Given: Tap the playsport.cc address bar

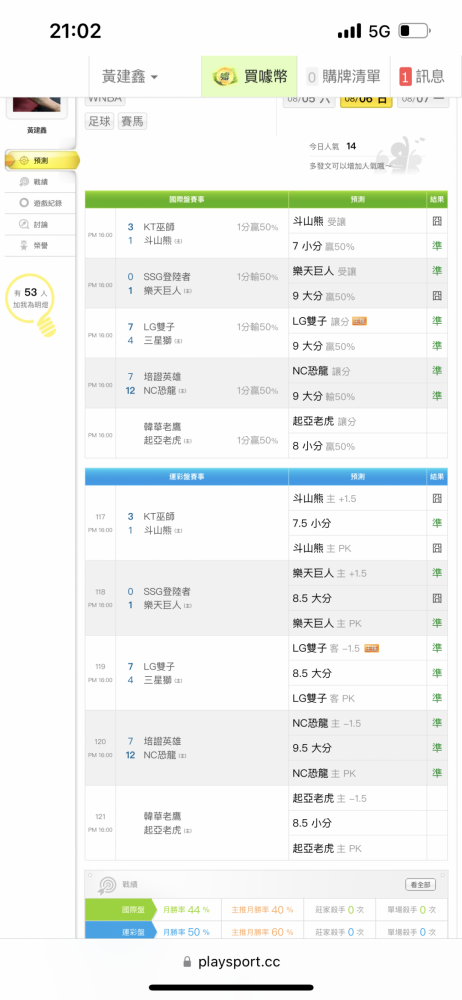Looking at the screenshot, I should pos(231,962).
